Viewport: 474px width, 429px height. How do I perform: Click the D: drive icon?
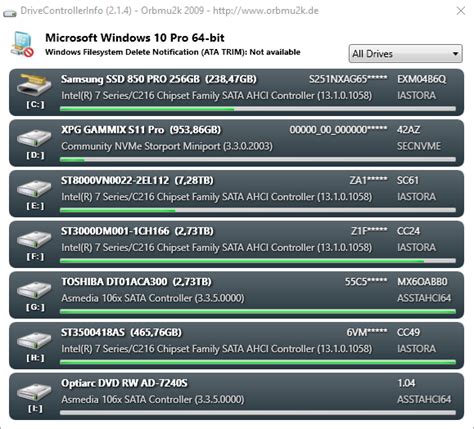coord(34,138)
